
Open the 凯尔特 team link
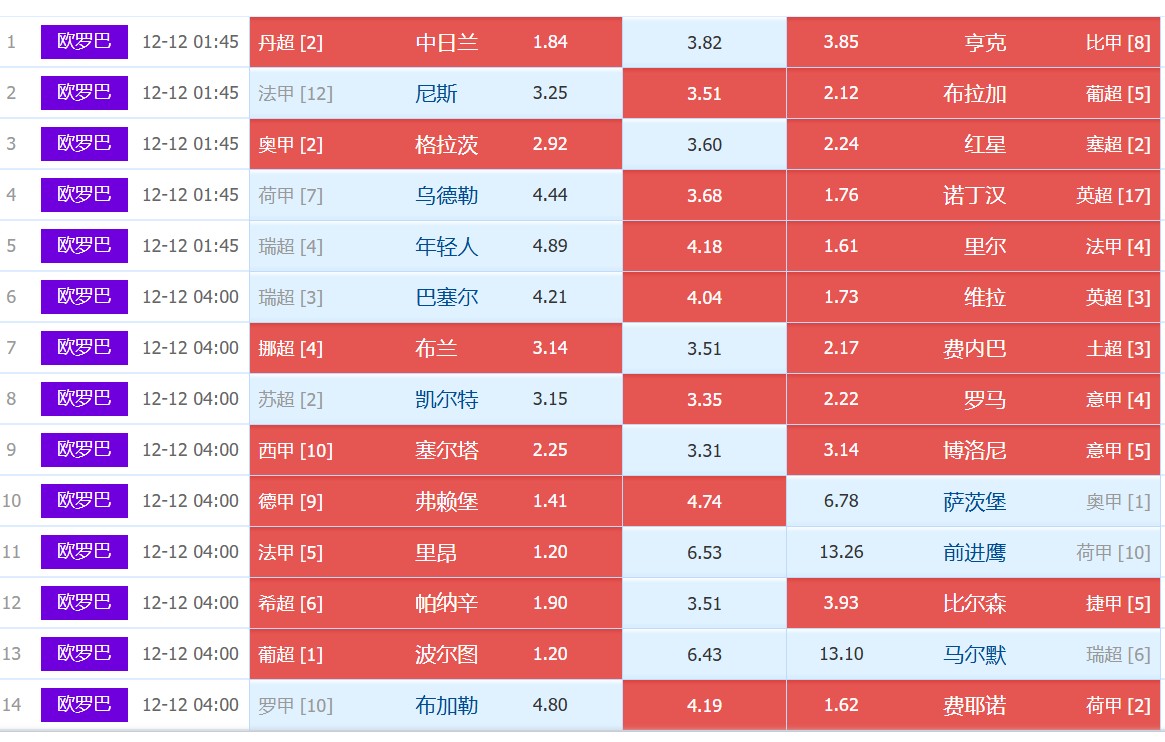tap(447, 400)
